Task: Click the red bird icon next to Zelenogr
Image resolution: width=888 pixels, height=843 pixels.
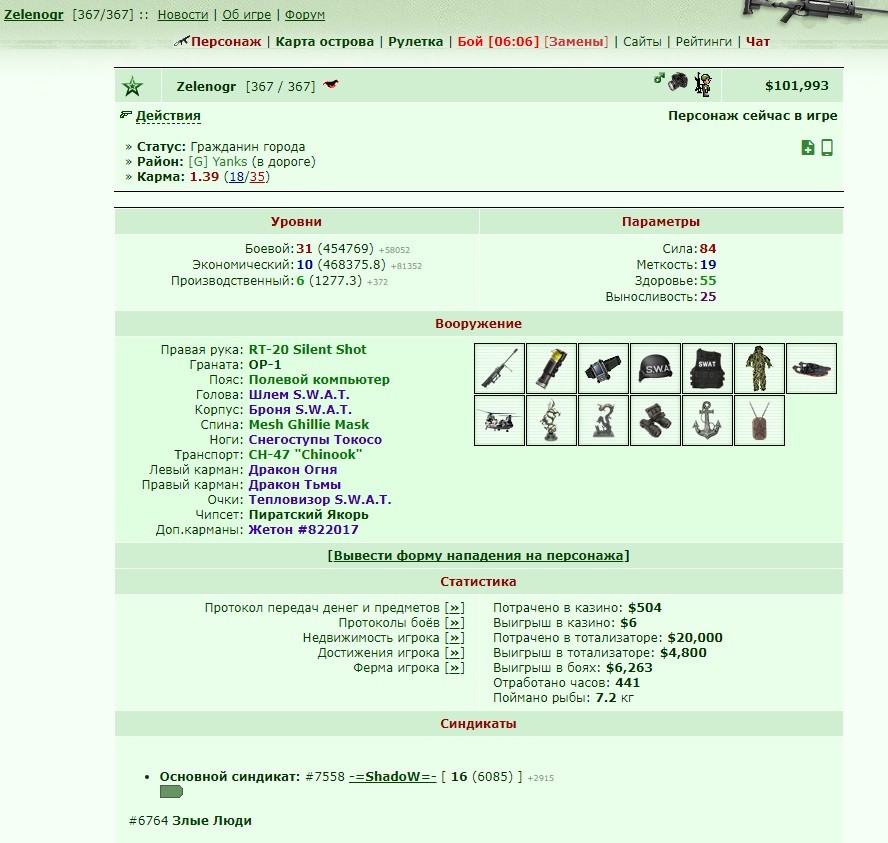Action: tap(331, 85)
